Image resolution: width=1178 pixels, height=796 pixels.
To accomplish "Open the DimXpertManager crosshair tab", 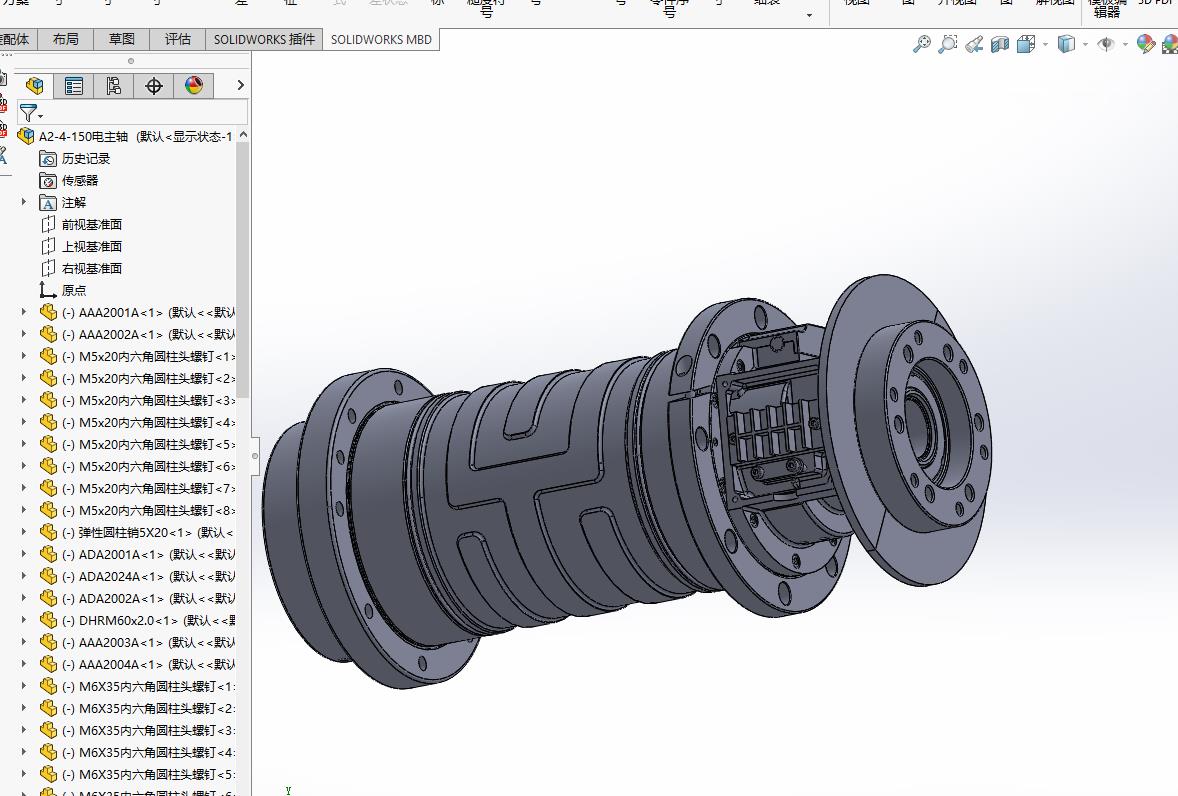I will pyautogui.click(x=153, y=86).
